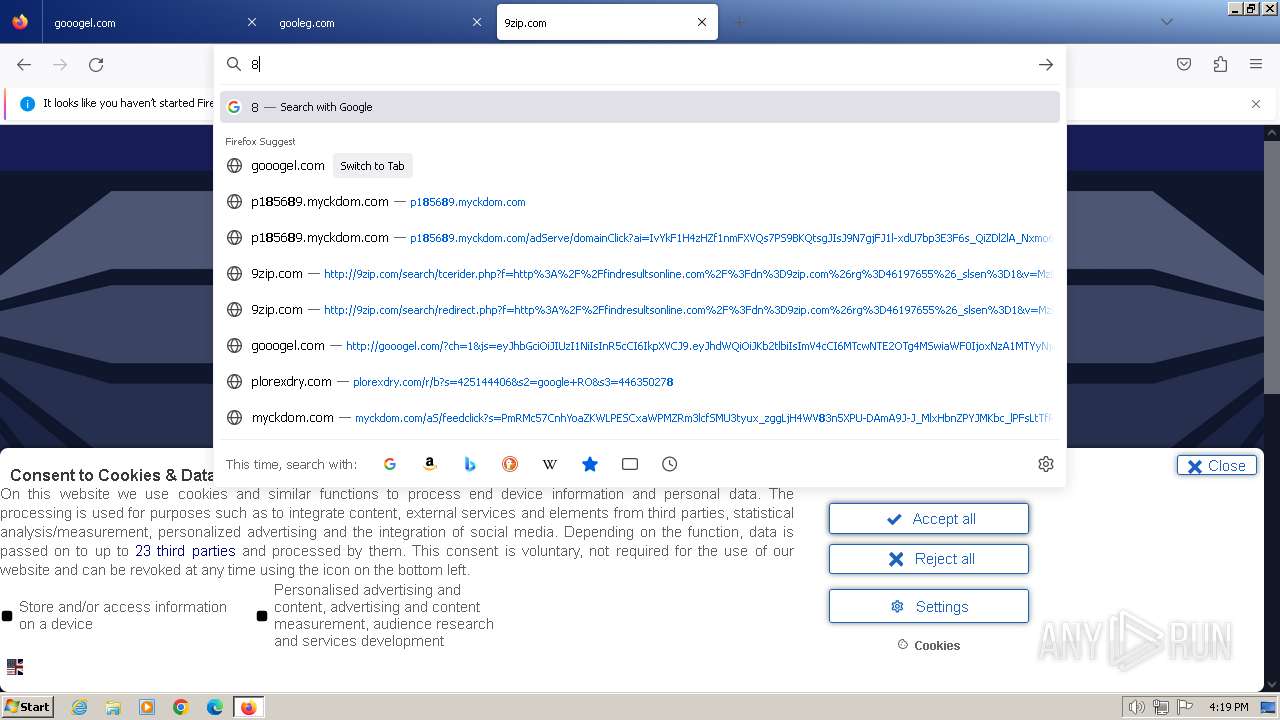
Task: Choose plorexdry.com suggestion
Action: coord(640,382)
